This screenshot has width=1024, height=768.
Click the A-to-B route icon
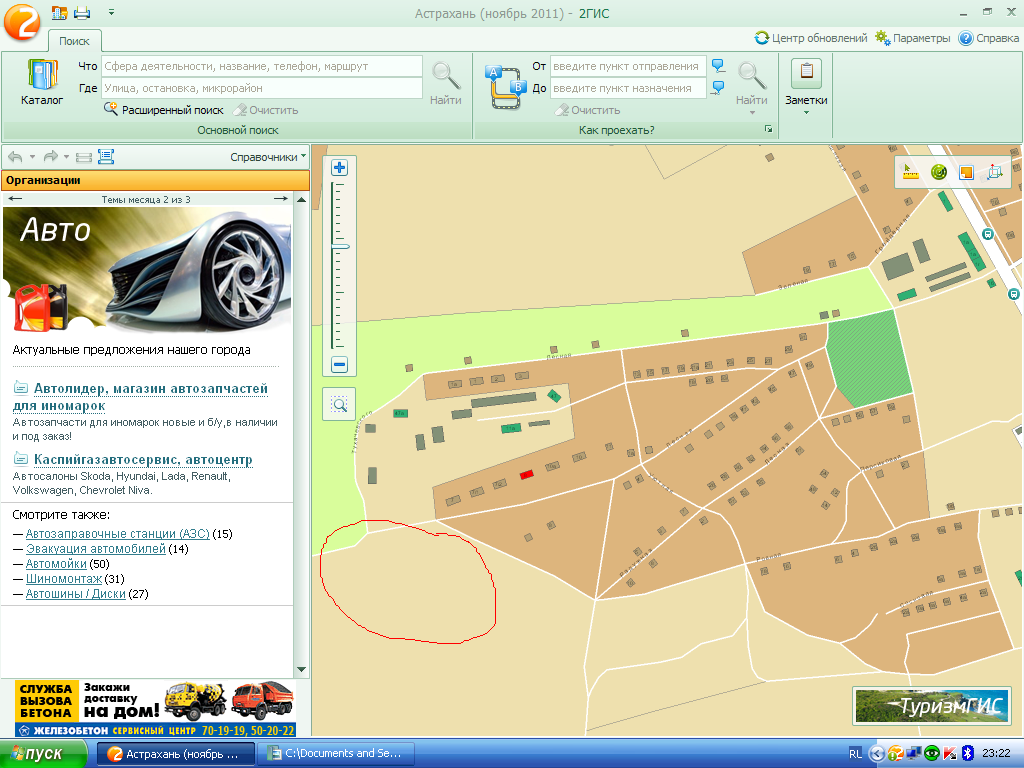pyautogui.click(x=505, y=87)
